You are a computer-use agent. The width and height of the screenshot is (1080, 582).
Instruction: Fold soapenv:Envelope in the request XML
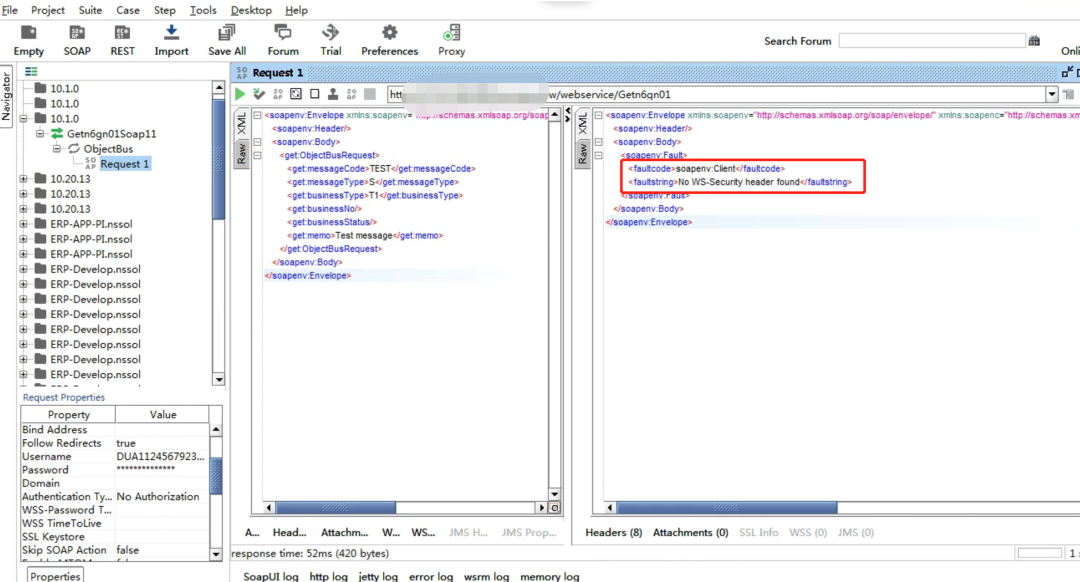point(258,115)
